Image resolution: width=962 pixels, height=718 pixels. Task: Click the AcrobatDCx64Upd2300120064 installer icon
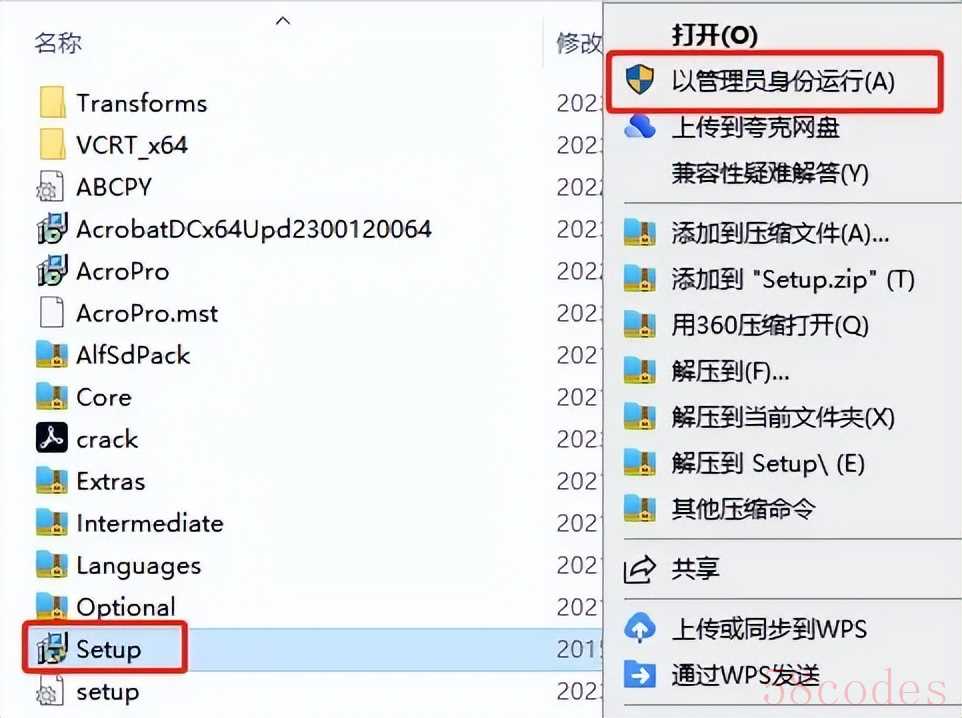coord(52,228)
